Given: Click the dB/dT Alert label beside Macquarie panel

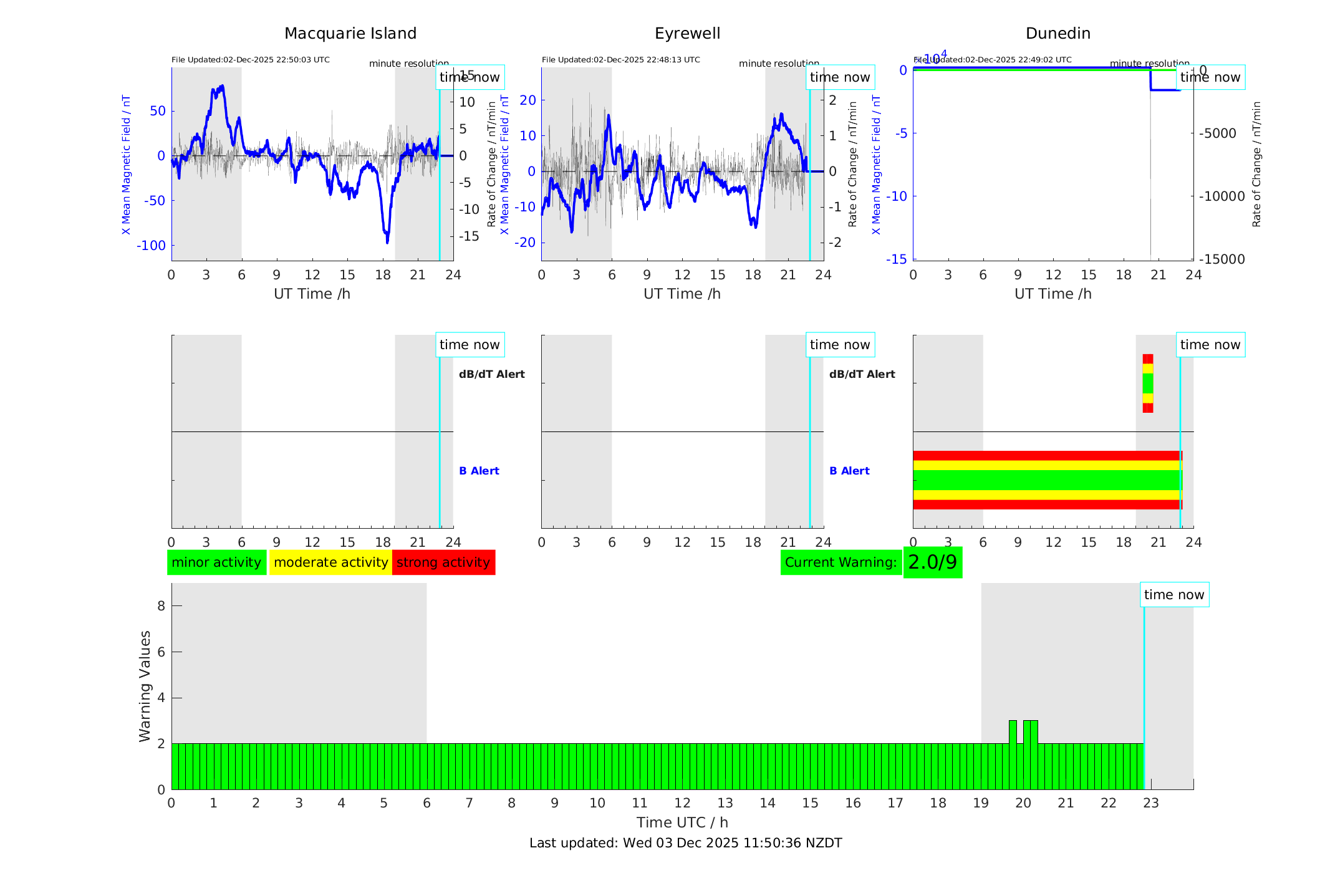Looking at the screenshot, I should (x=491, y=374).
